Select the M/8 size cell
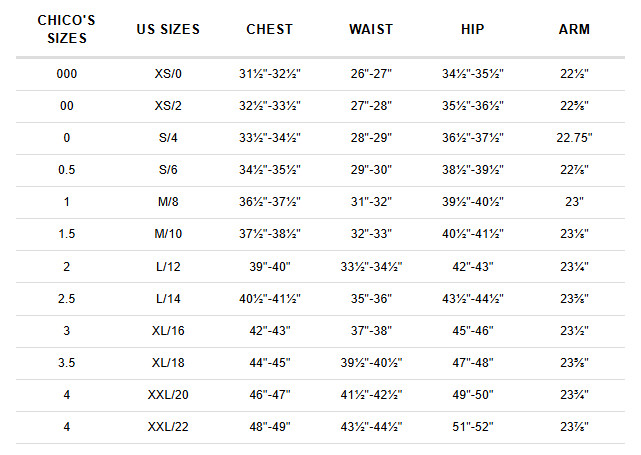641x455 pixels. (x=168, y=202)
